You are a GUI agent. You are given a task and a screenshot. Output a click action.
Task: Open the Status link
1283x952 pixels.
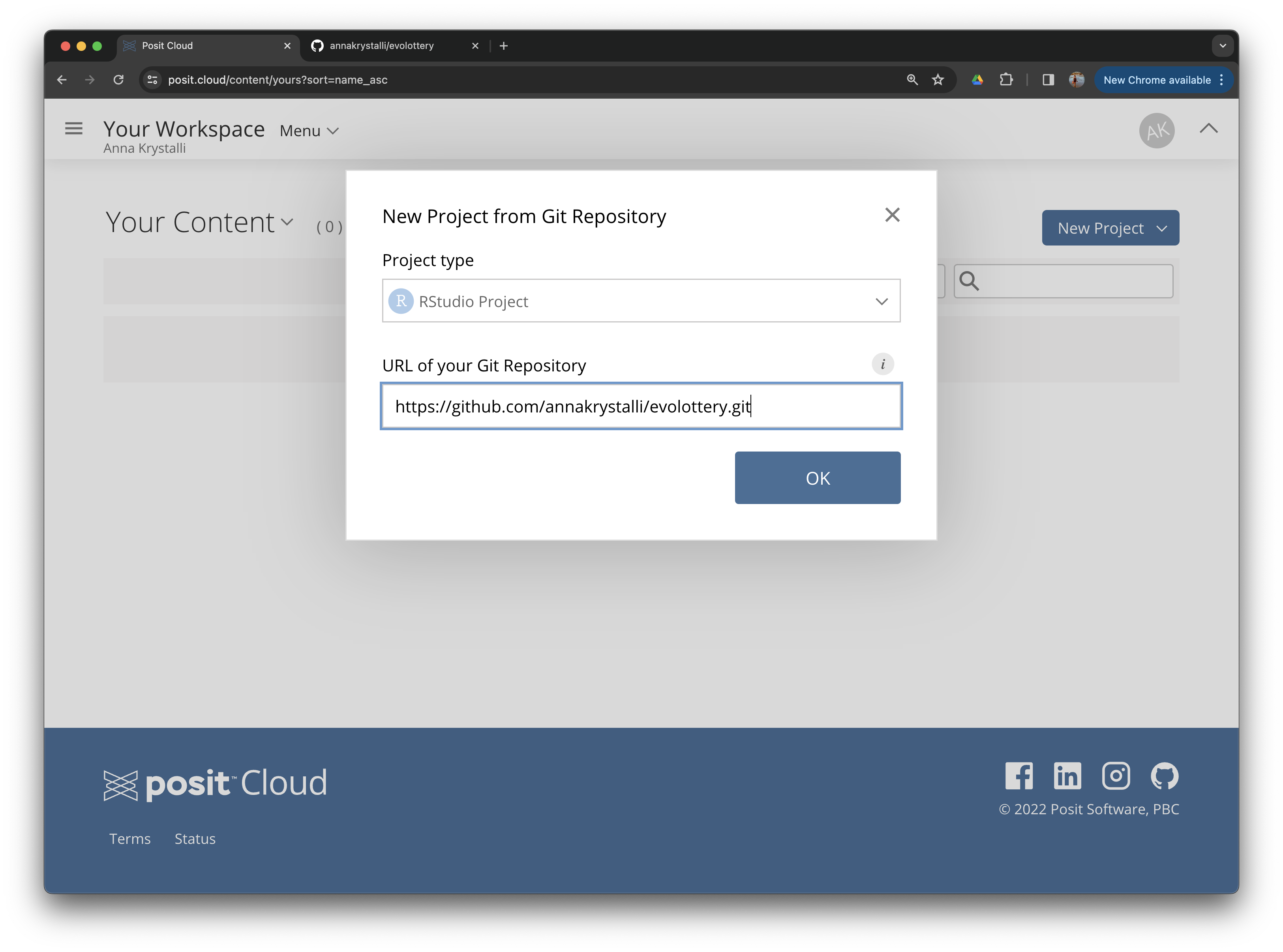[195, 838]
